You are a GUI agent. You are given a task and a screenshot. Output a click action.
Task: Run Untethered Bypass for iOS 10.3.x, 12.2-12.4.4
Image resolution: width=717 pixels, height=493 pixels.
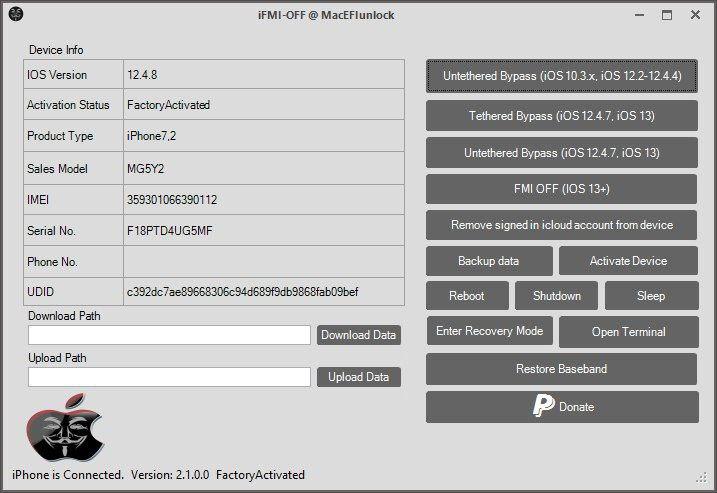[x=562, y=76]
